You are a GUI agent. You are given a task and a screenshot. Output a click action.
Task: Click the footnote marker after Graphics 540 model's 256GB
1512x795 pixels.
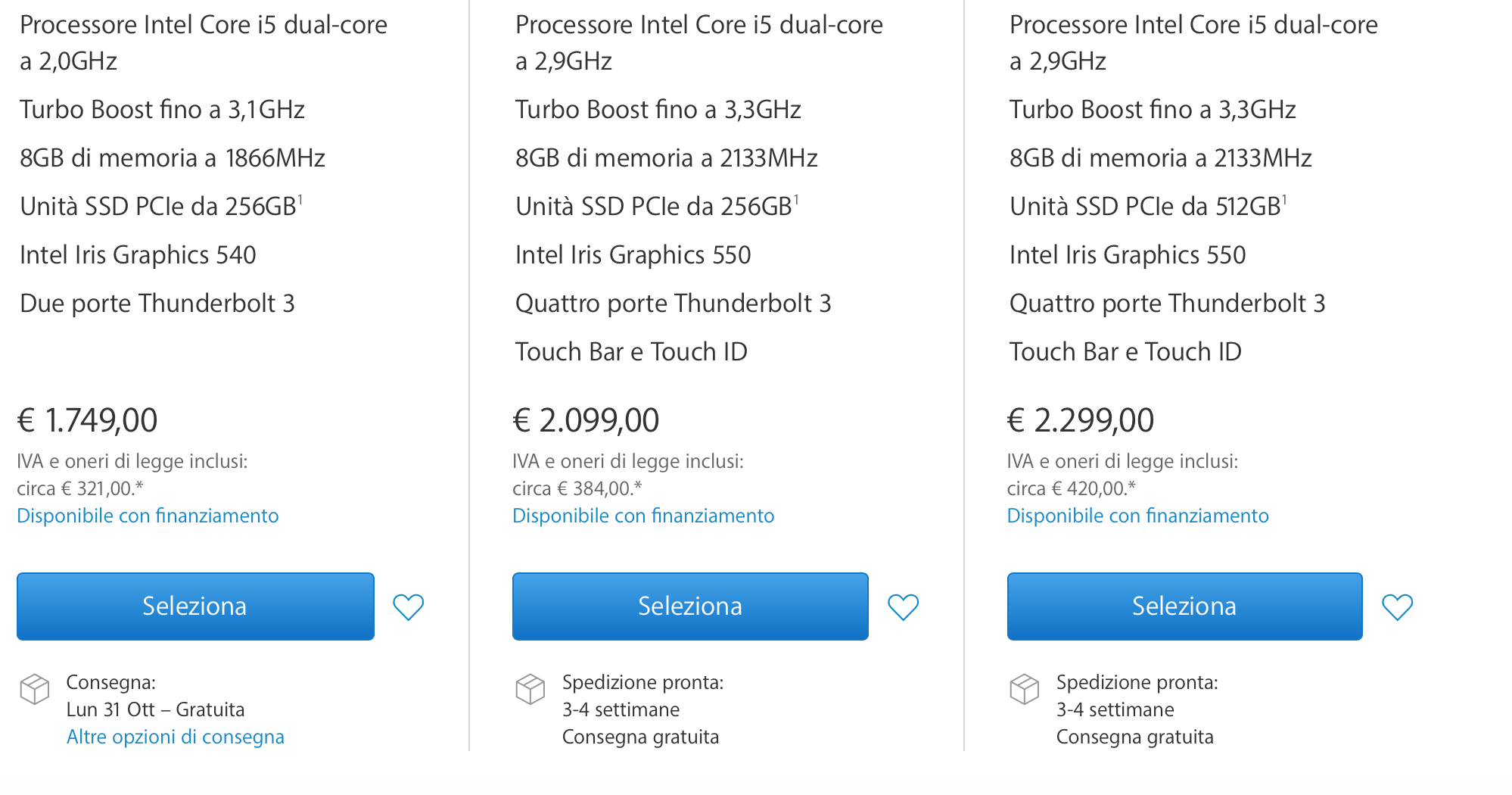(300, 200)
